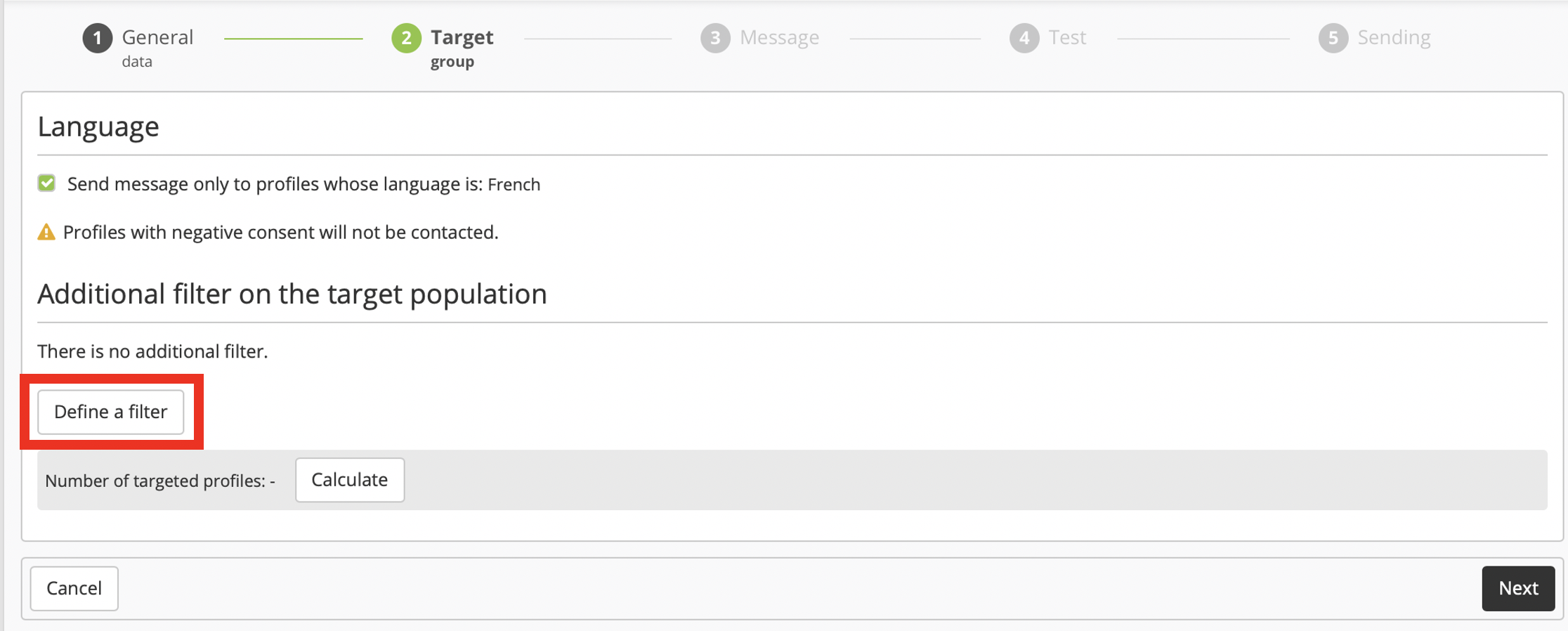Cancel the message wizard
The height and width of the screenshot is (631, 1568).
click(74, 588)
